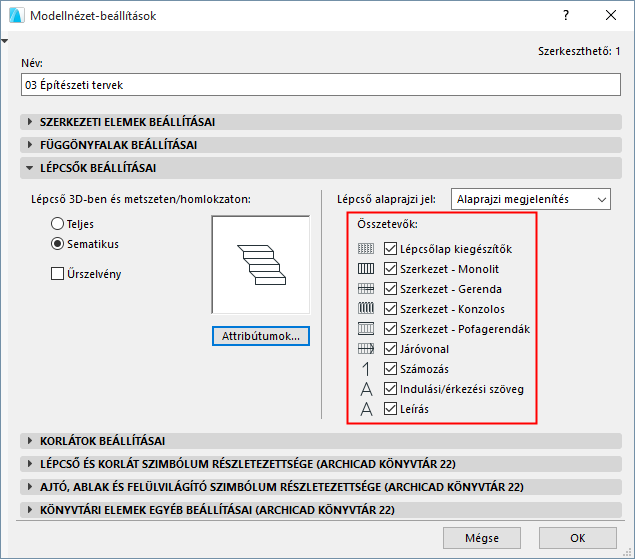This screenshot has width=635, height=559.
Task: Click the Indulási/érkezési szöveg text icon
Action: [x=366, y=389]
